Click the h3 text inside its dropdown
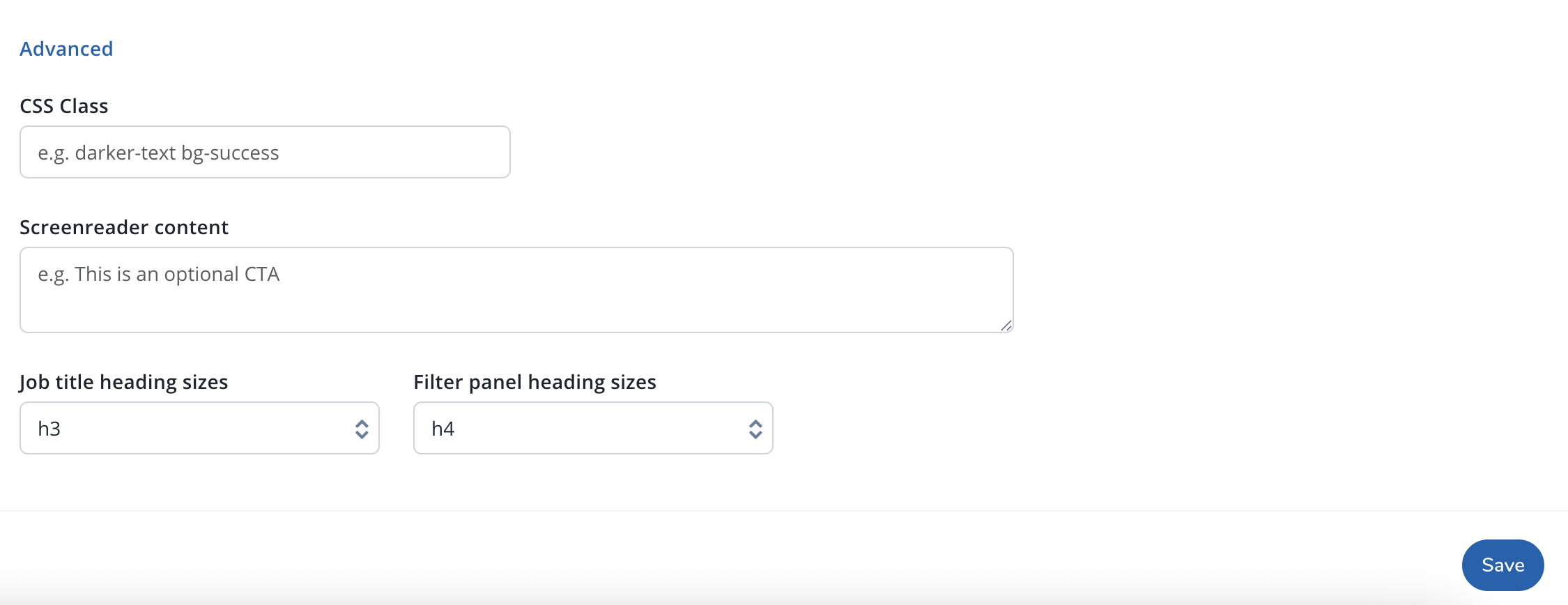 point(49,428)
